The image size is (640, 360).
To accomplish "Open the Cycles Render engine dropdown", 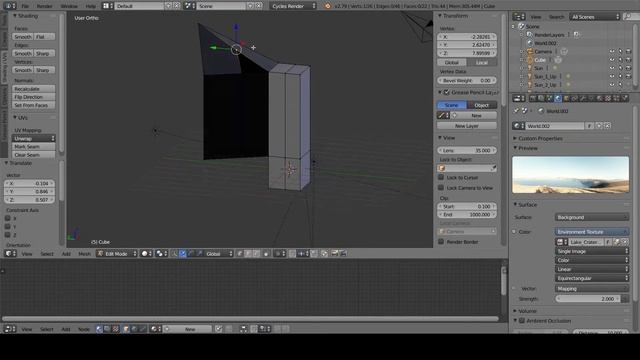I will coord(293,6).
